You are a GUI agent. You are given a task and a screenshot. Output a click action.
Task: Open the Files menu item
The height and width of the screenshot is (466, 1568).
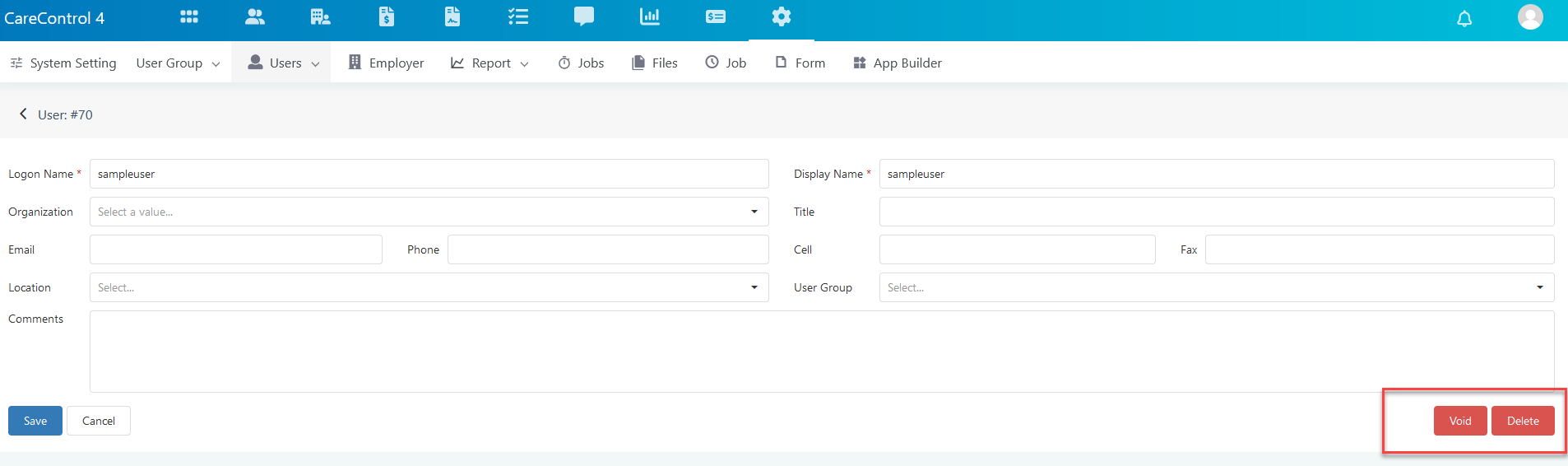click(x=654, y=63)
